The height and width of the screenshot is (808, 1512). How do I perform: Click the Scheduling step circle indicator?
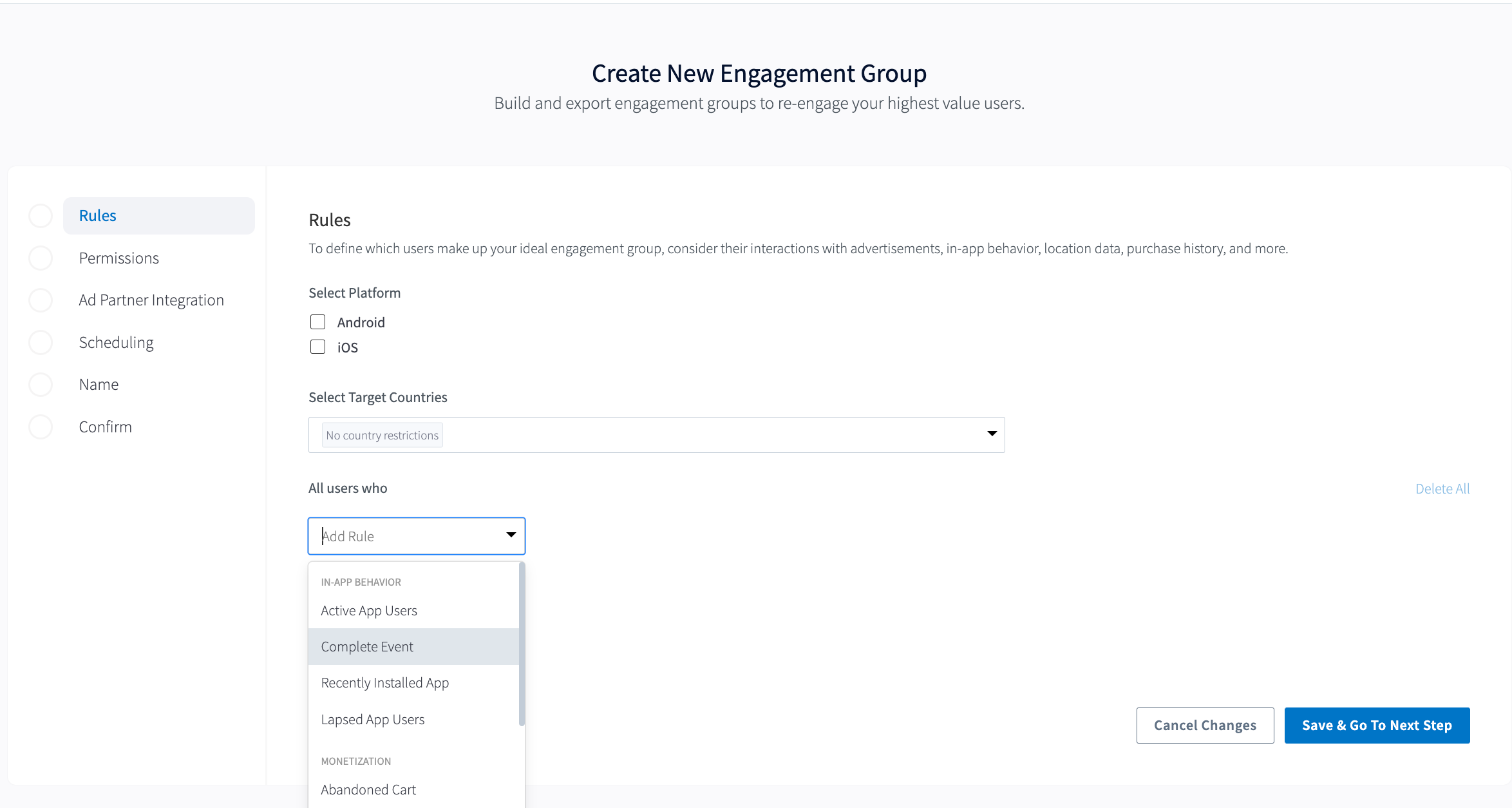point(41,343)
